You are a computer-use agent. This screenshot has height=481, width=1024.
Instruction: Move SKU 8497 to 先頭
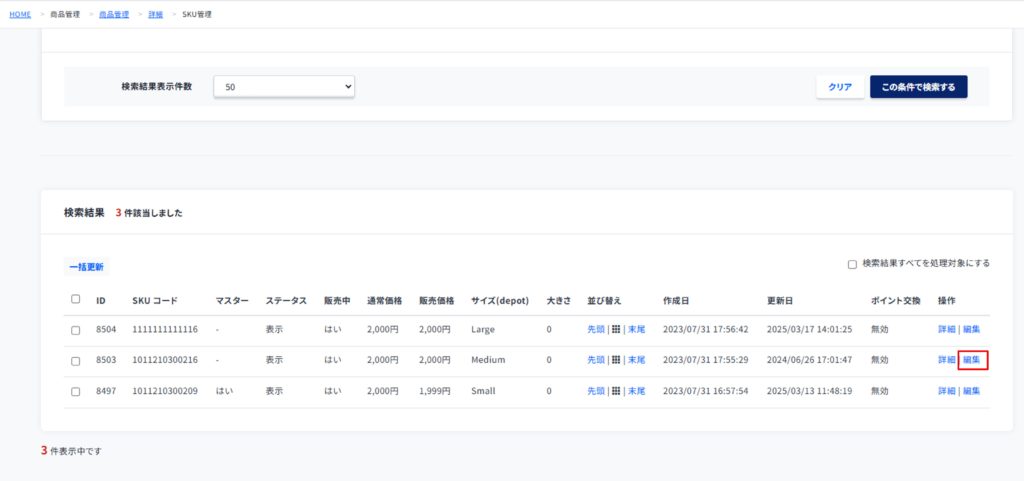[596, 391]
